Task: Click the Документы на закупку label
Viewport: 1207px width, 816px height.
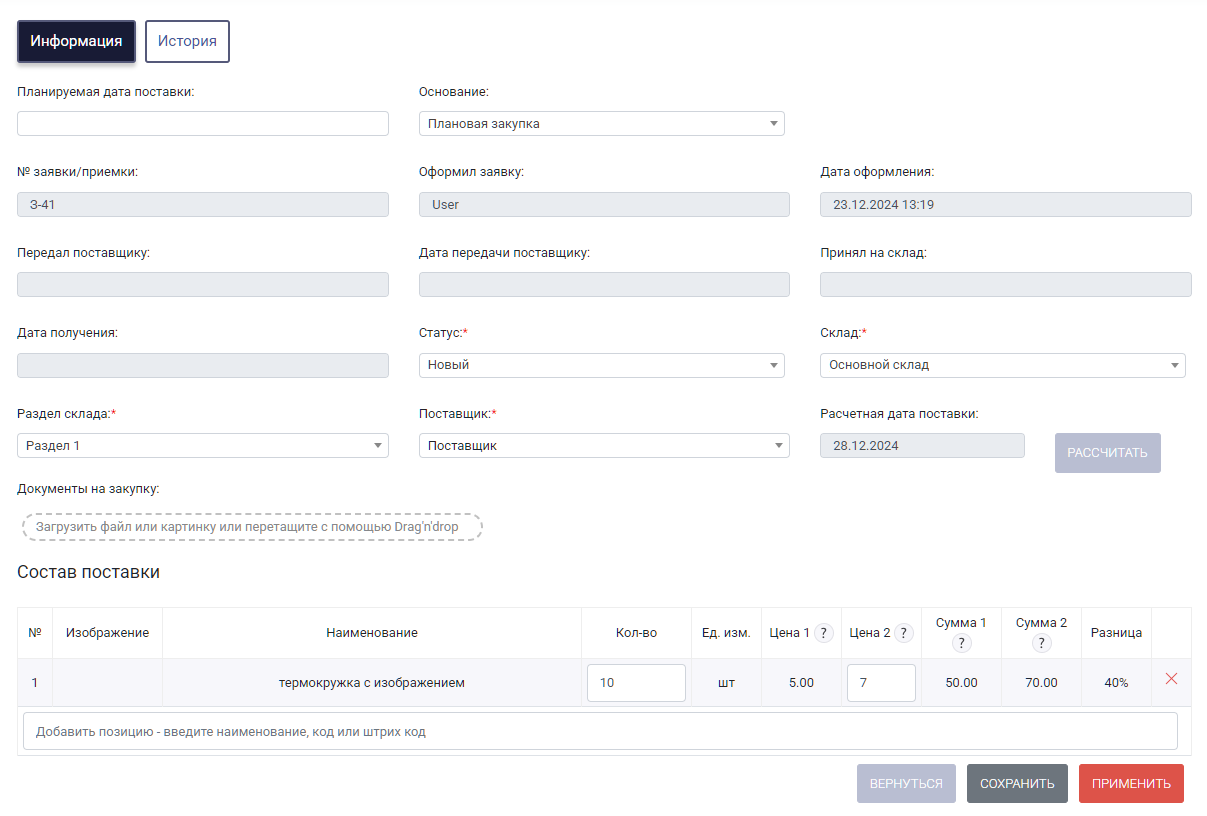Action: pos(88,489)
